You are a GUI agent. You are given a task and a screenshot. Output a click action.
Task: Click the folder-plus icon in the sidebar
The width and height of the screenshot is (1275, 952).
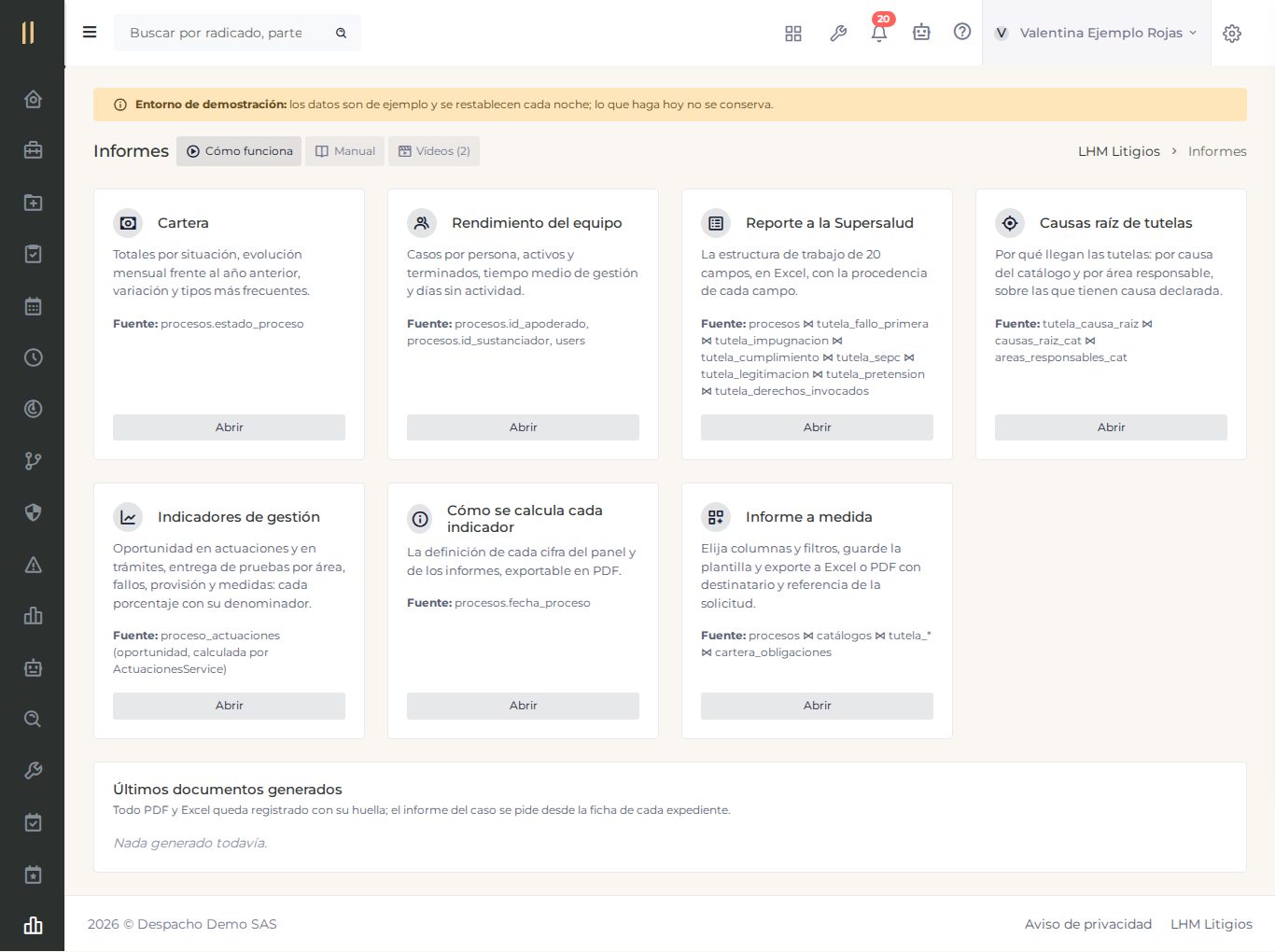33,203
